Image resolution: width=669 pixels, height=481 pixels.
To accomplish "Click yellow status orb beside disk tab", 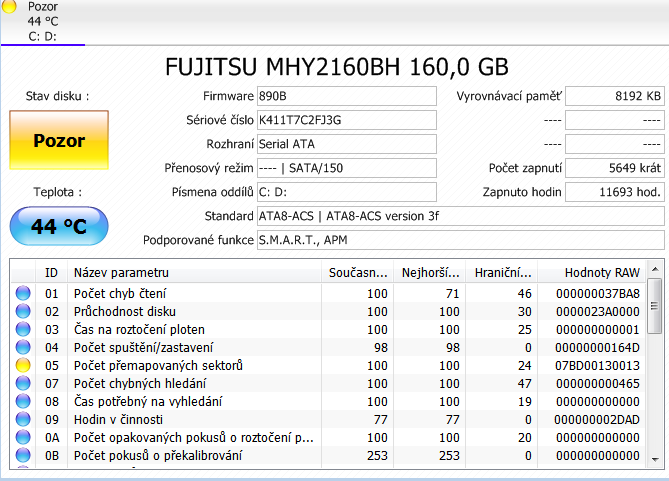I will point(9,6).
